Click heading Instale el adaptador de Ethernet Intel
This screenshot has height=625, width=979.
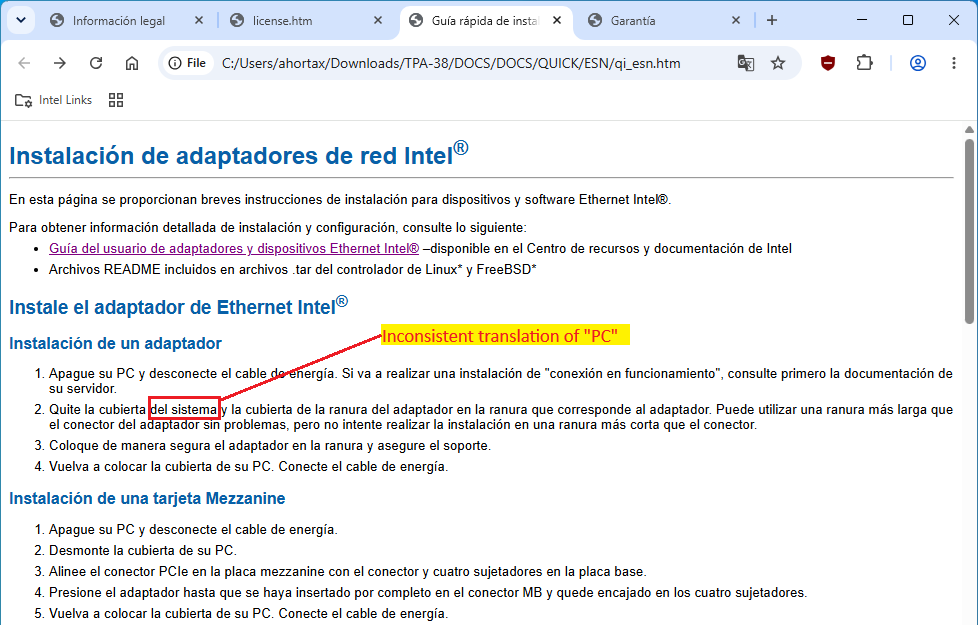tap(179, 306)
